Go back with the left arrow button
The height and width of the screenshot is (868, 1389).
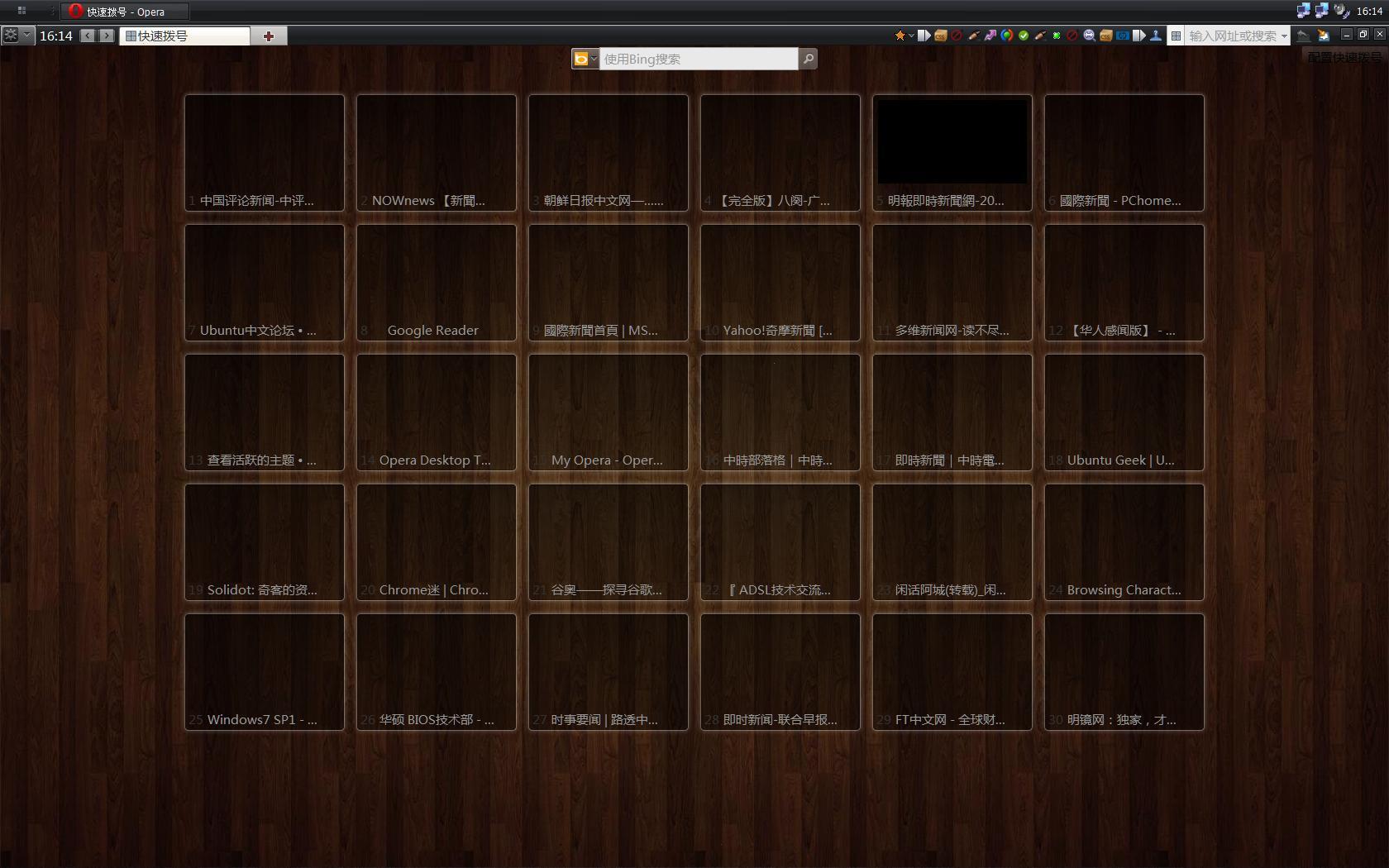pyautogui.click(x=88, y=36)
